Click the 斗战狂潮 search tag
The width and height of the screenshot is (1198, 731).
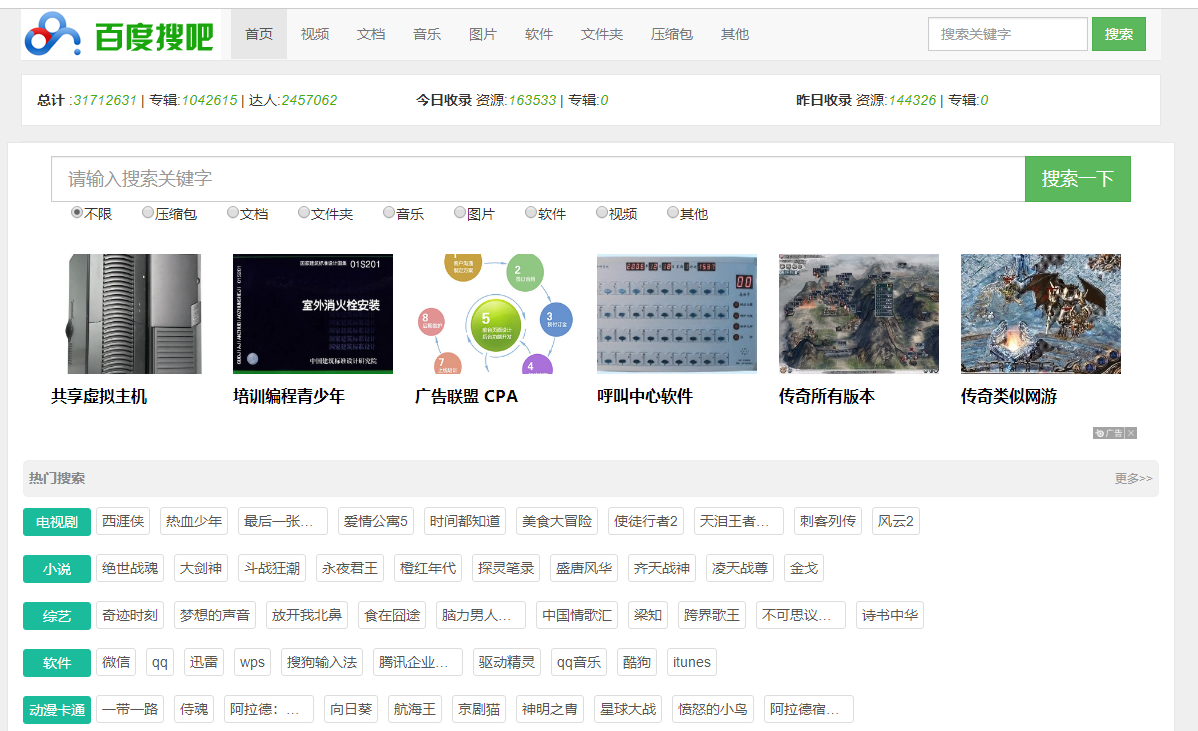pos(272,568)
